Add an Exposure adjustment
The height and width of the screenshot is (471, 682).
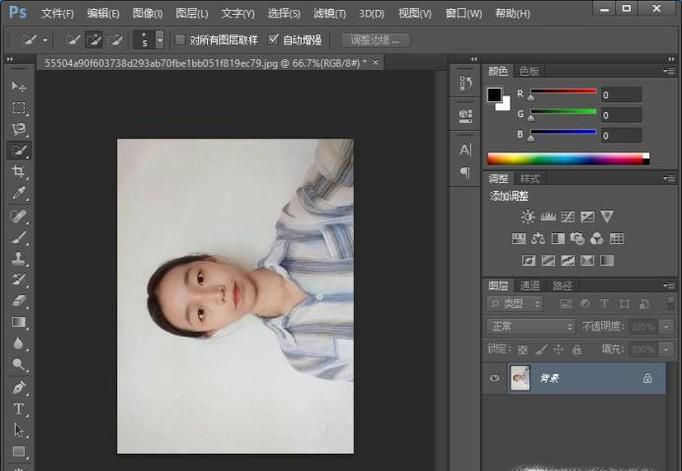(x=587, y=217)
